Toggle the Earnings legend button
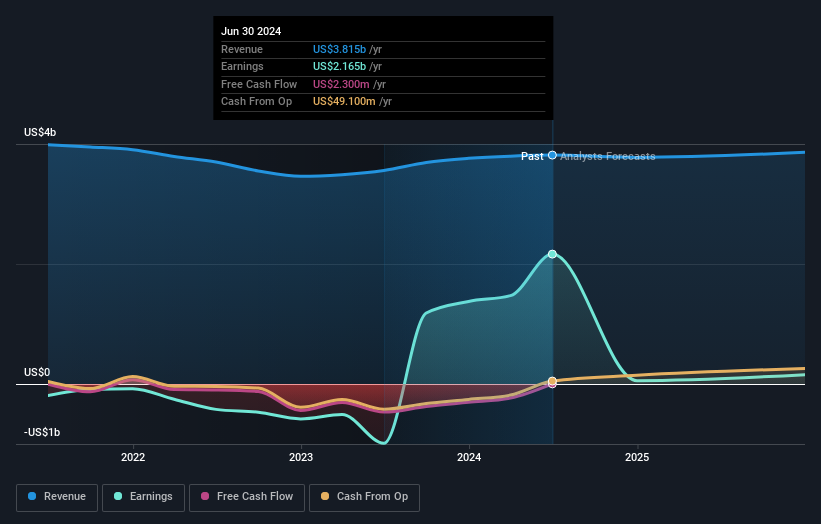The height and width of the screenshot is (524, 821). [143, 497]
